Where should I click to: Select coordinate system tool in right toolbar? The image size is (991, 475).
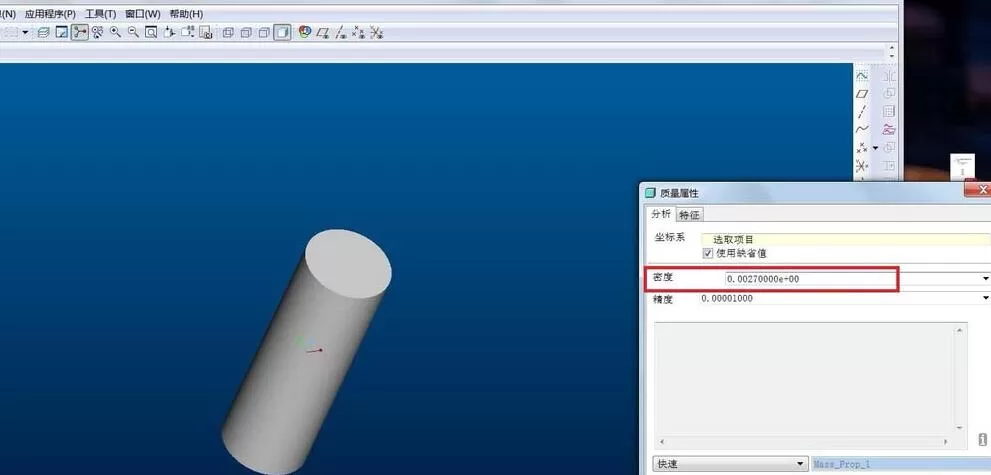[x=862, y=166]
